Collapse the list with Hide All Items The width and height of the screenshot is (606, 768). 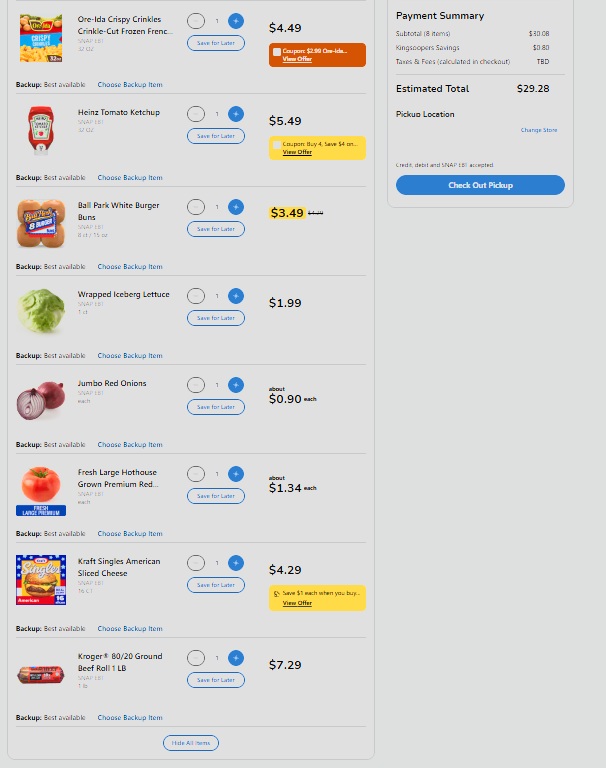point(191,743)
